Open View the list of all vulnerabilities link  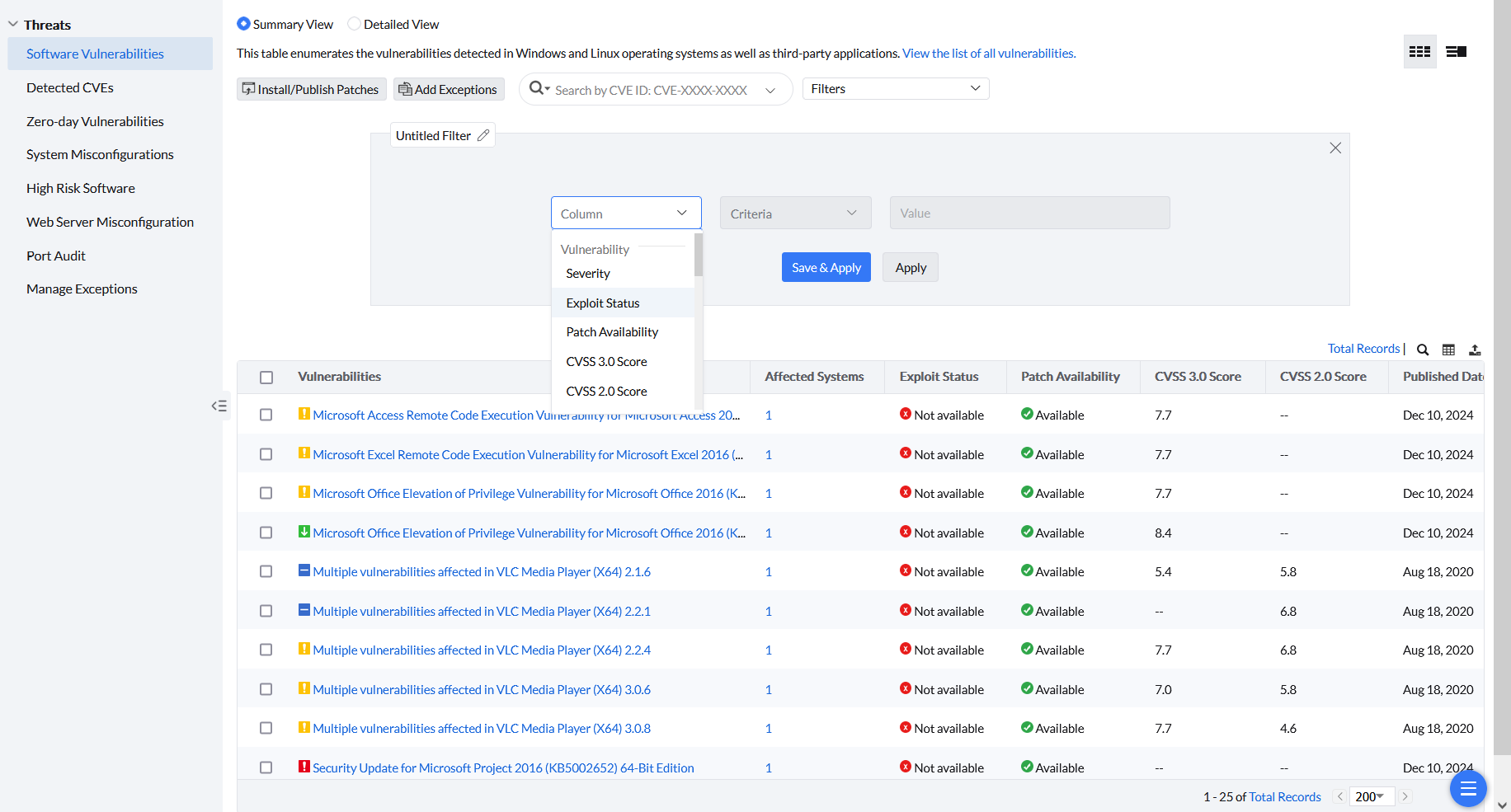[x=988, y=54]
